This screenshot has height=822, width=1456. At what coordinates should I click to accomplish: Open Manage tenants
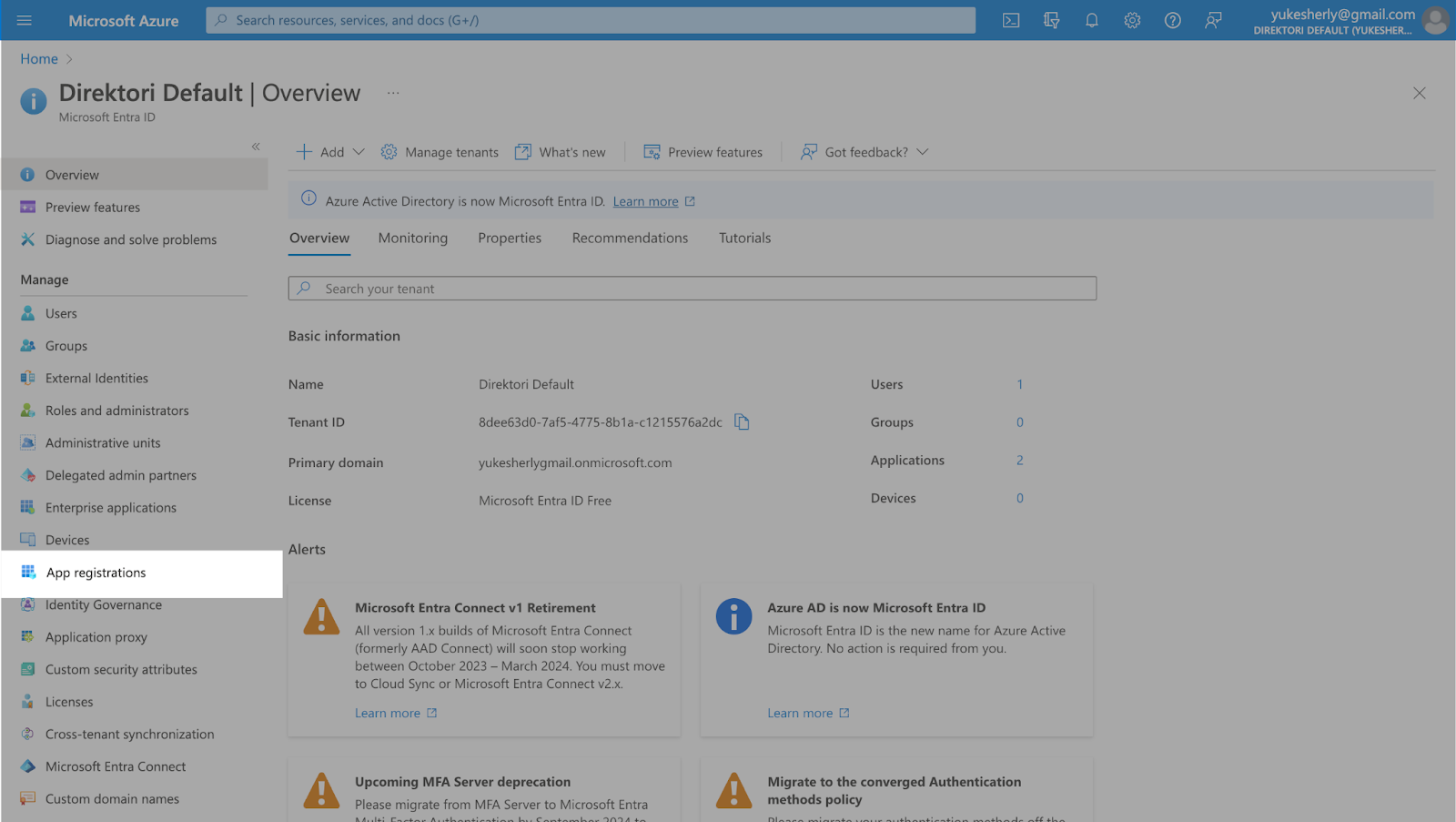(x=440, y=152)
